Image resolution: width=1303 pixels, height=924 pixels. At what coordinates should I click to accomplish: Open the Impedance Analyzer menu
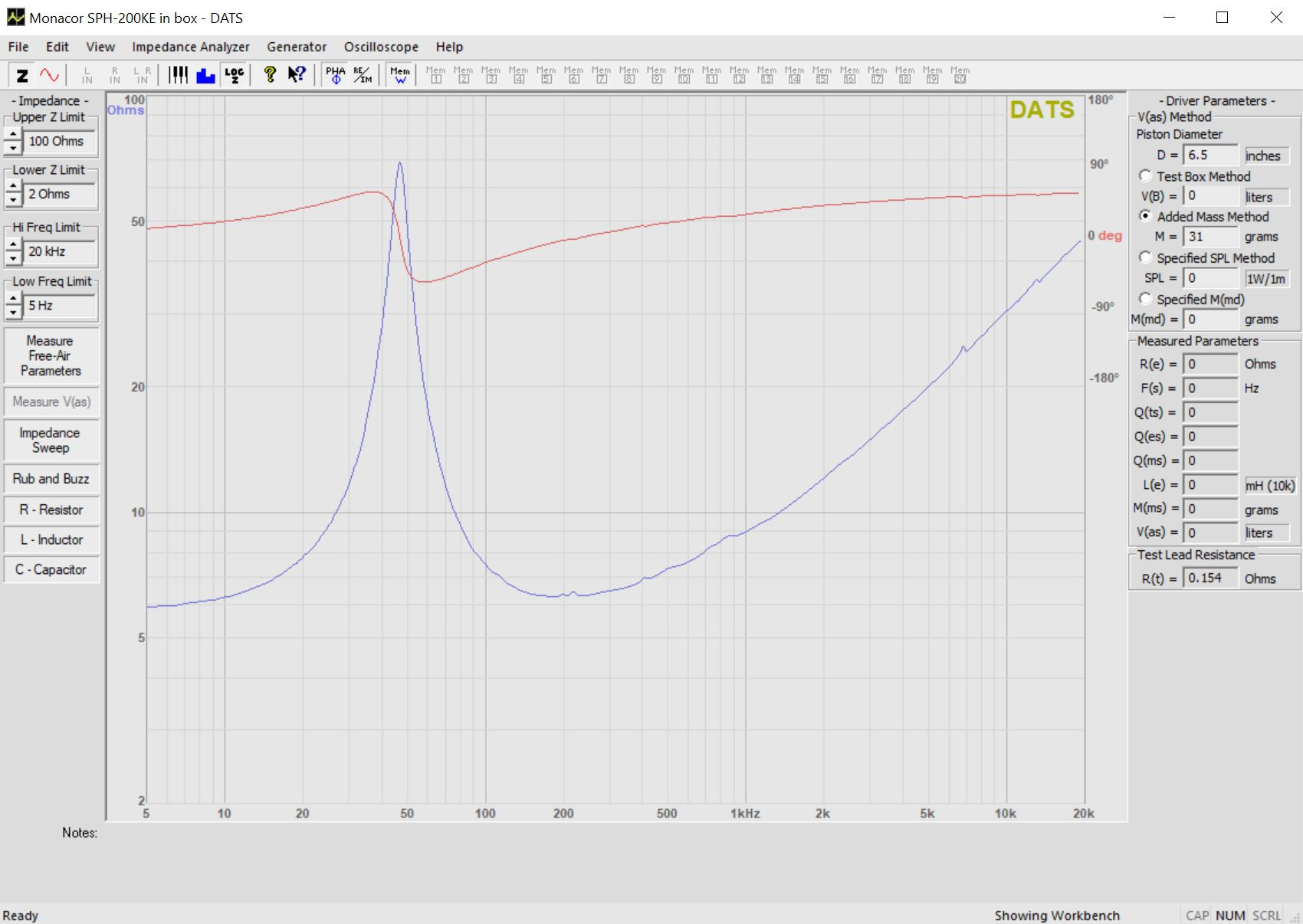(191, 47)
